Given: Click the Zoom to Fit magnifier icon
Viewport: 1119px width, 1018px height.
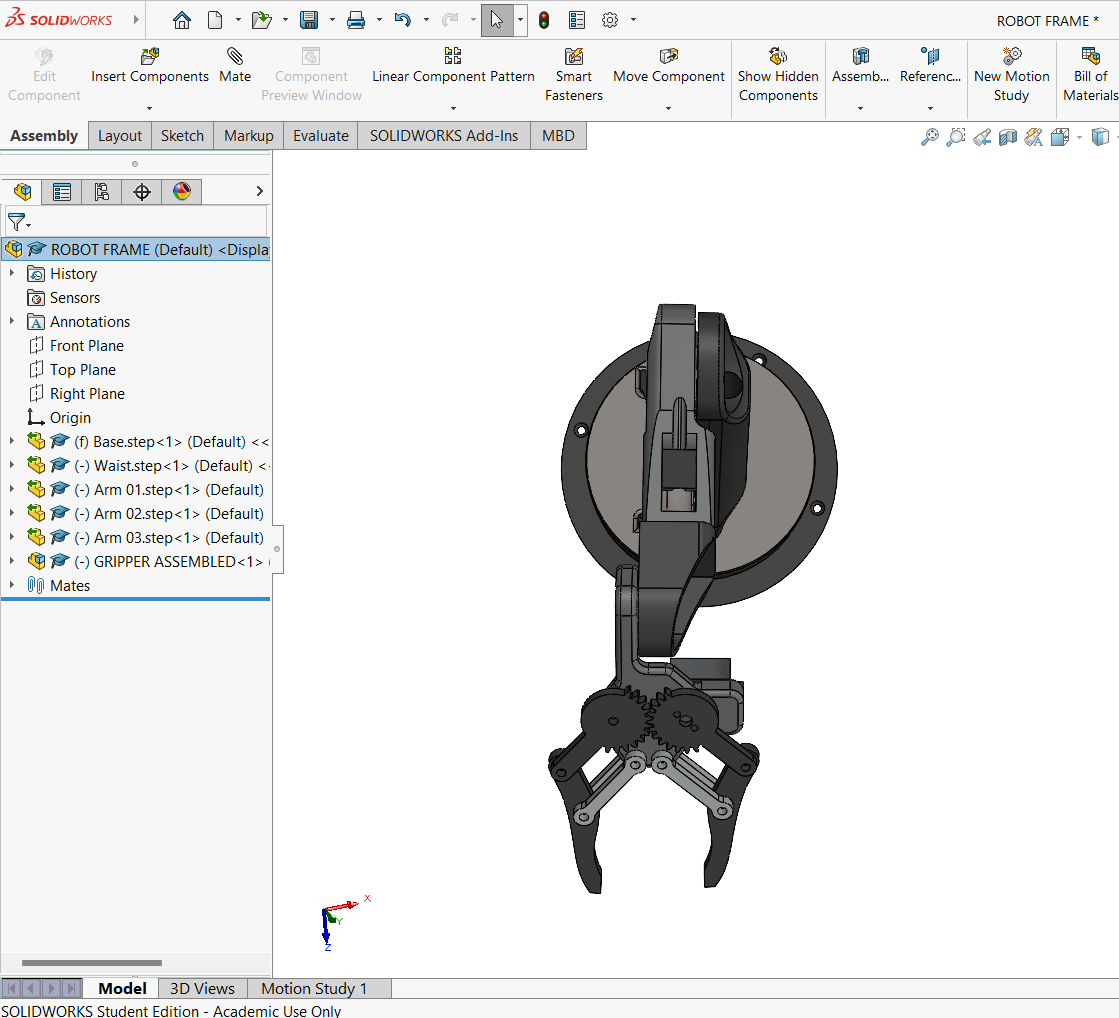Looking at the screenshot, I should pos(930,137).
